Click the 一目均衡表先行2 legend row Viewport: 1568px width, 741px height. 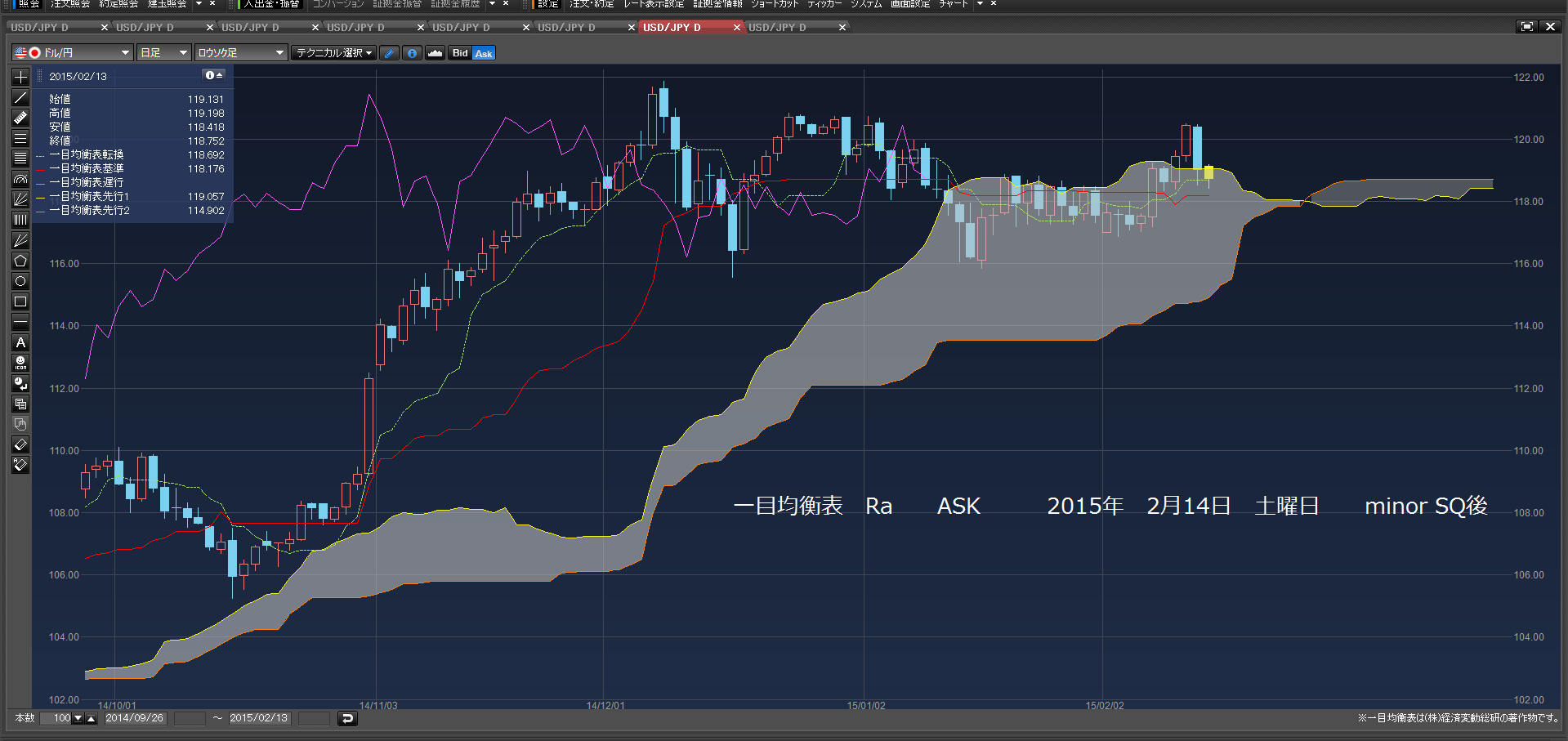(x=131, y=211)
